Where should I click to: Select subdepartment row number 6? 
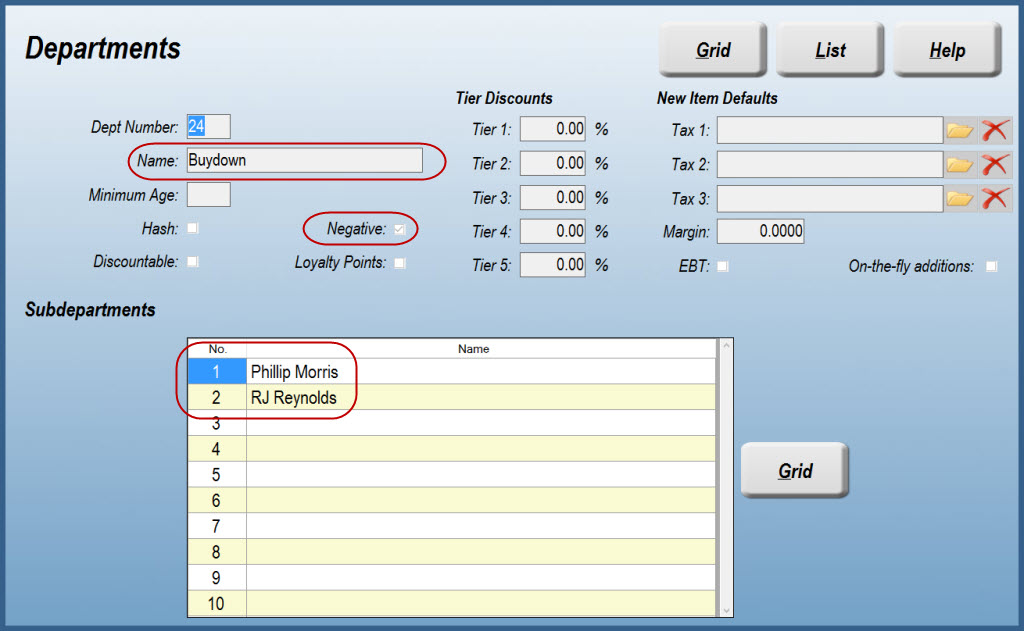tap(217, 500)
